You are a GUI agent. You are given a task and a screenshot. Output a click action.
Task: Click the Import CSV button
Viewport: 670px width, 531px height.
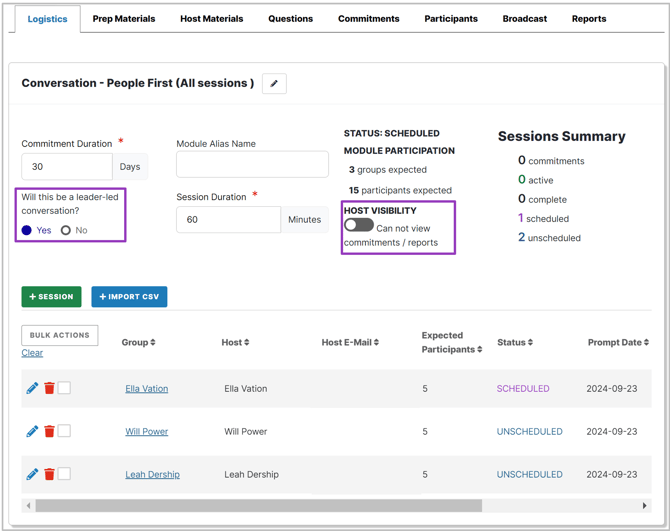pos(129,297)
